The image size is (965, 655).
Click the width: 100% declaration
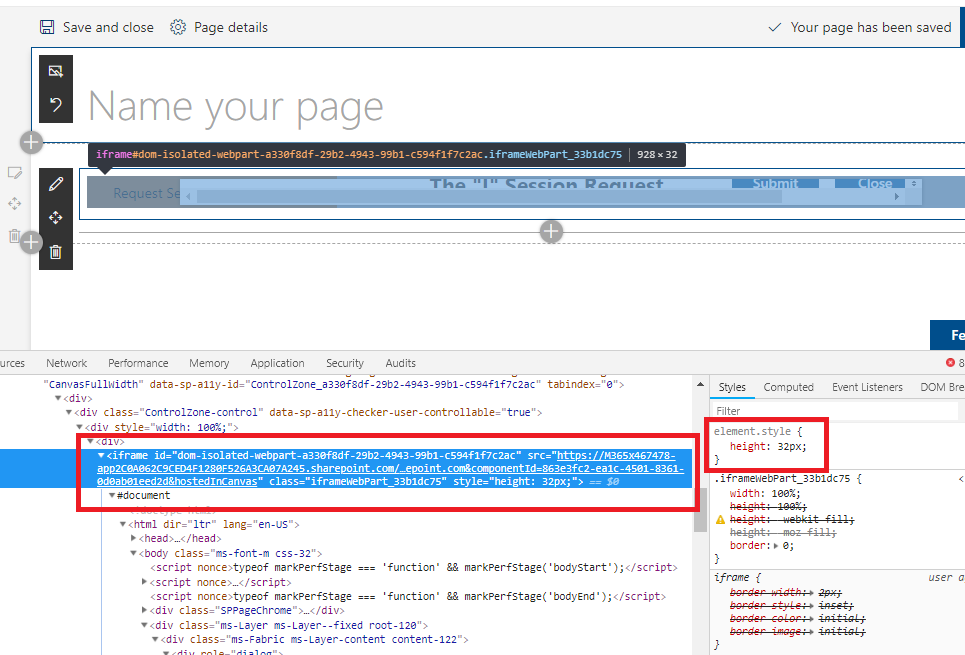(x=765, y=493)
